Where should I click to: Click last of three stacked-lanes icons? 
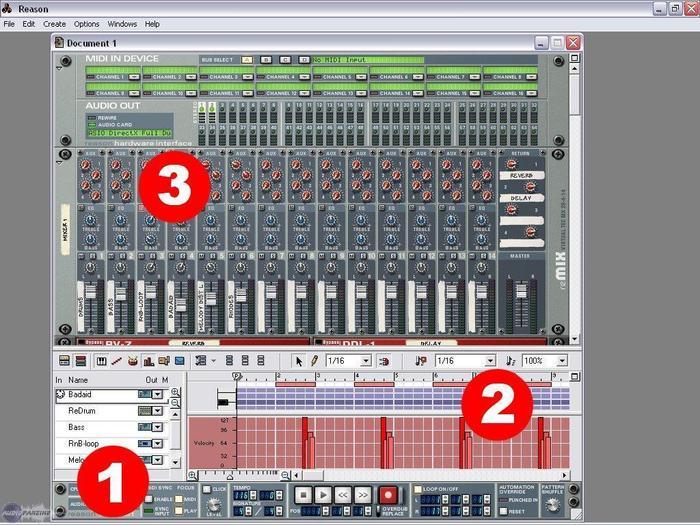261,360
